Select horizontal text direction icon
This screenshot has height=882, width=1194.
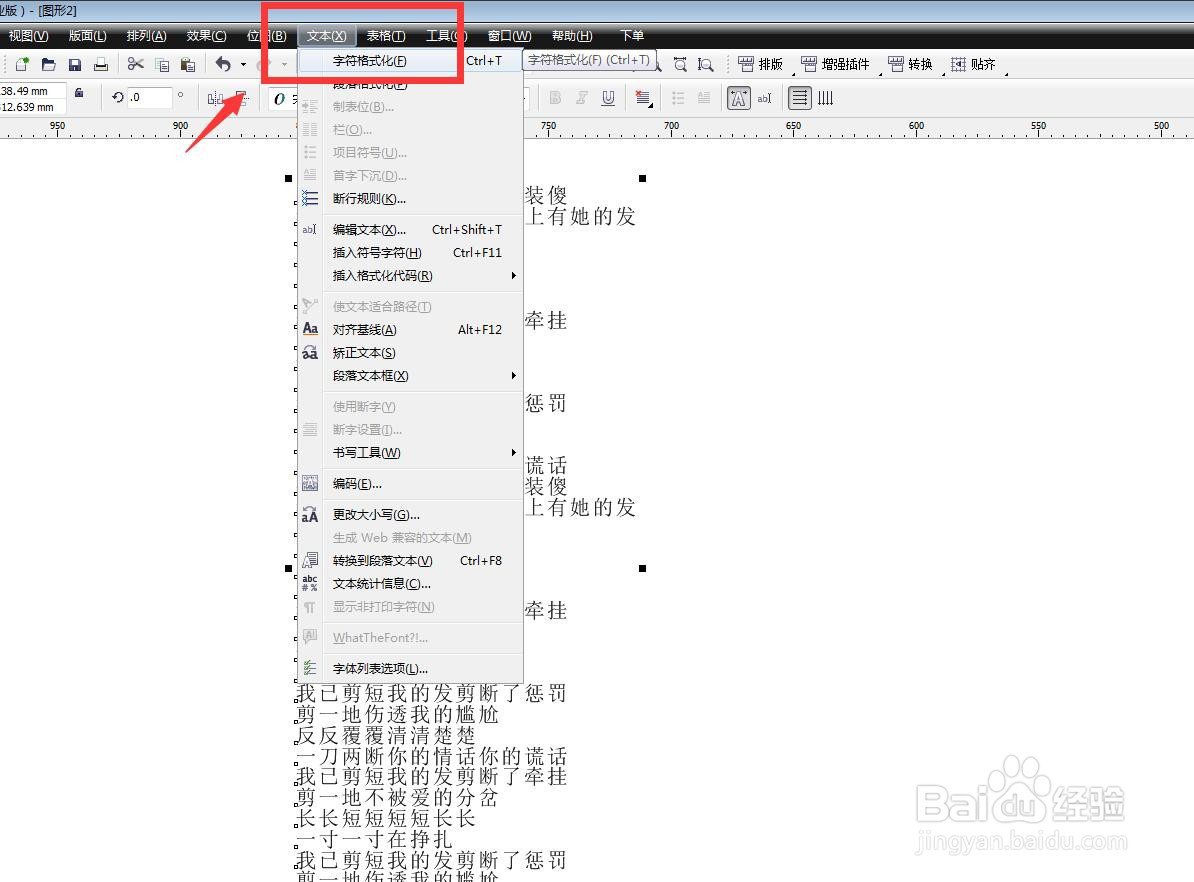[800, 97]
